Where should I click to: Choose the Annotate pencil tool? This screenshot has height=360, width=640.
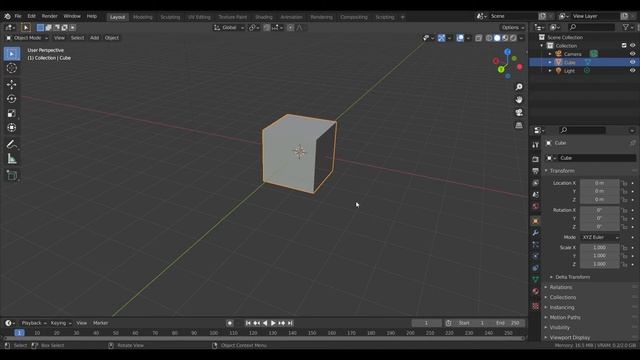pos(12,144)
